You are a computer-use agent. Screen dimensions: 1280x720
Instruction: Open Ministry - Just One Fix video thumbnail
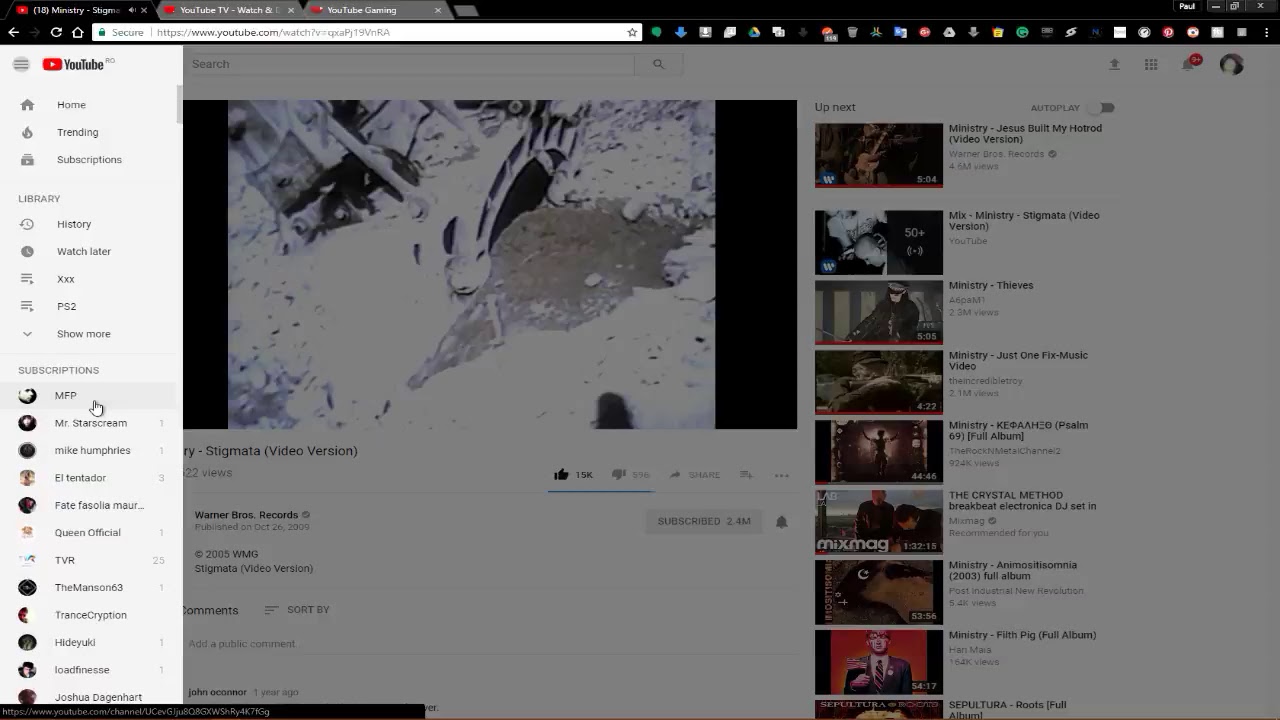coord(879,381)
